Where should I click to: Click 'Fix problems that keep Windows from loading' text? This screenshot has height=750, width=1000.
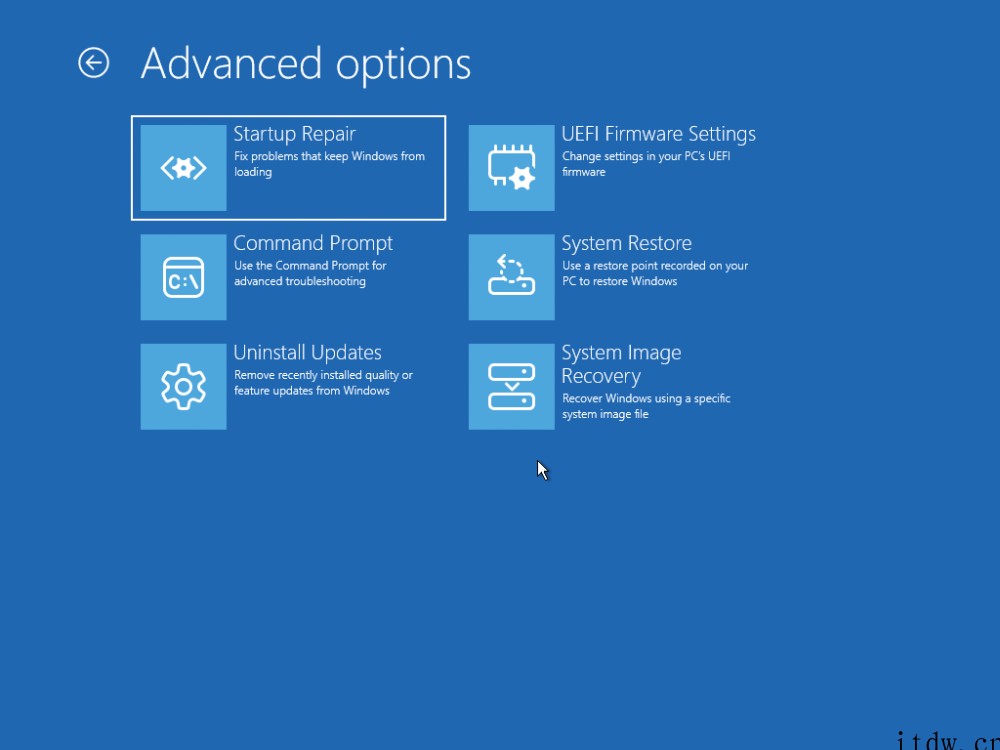pos(329,164)
